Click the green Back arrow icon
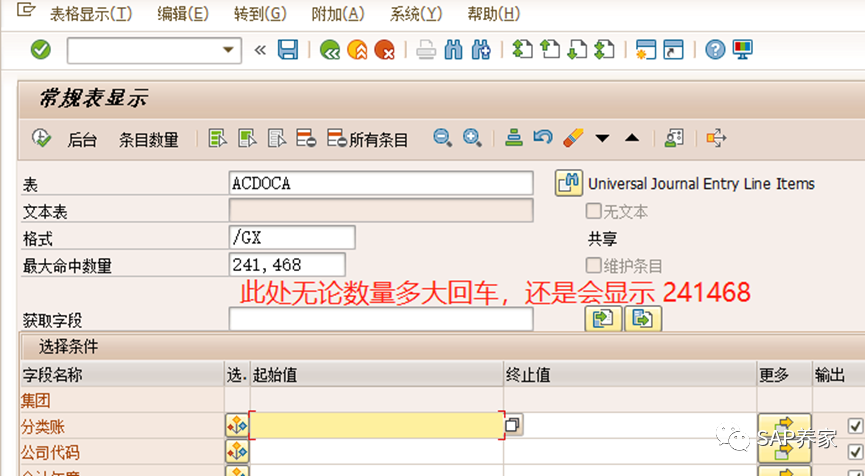Screen dimensions: 865x476 330,50
